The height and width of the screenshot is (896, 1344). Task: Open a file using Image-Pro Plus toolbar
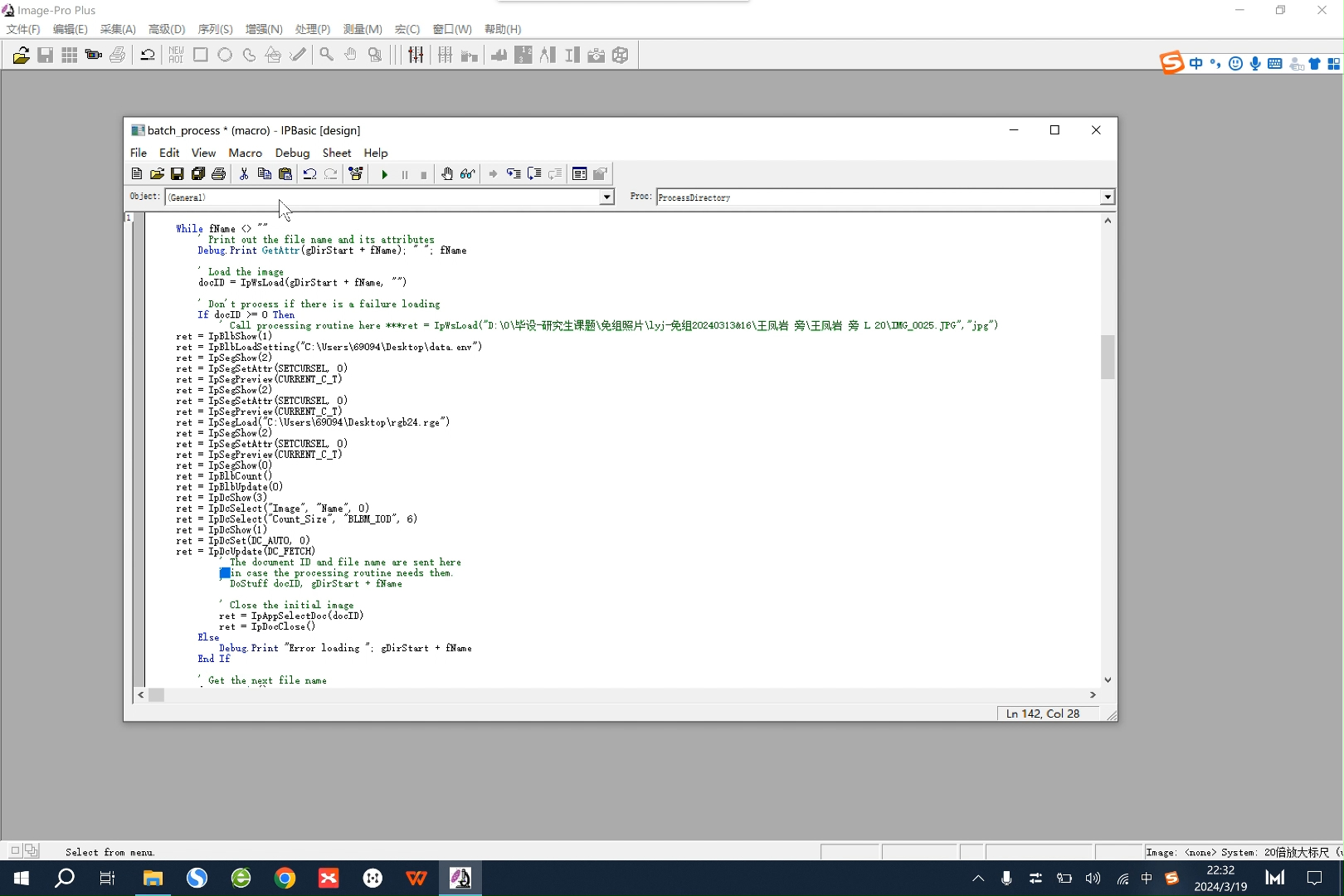(x=21, y=56)
